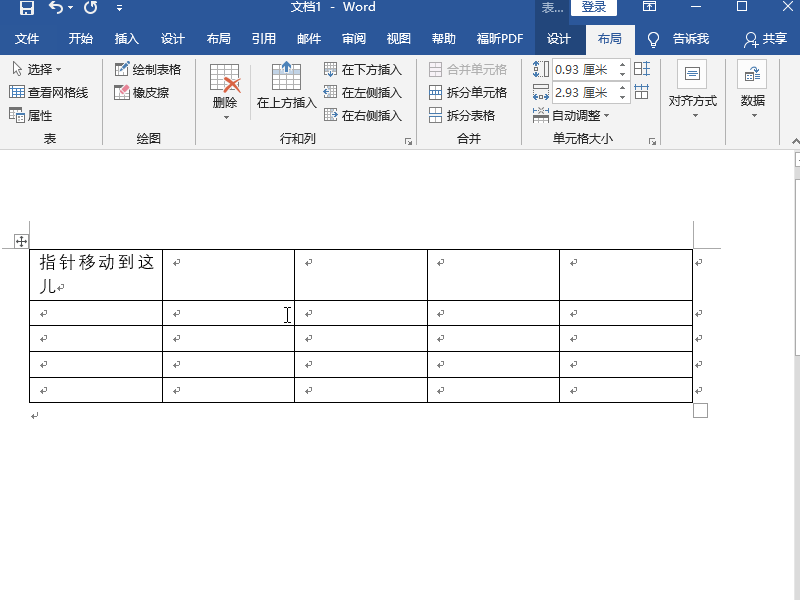Redo the last action
The image size is (800, 600).
91,8
